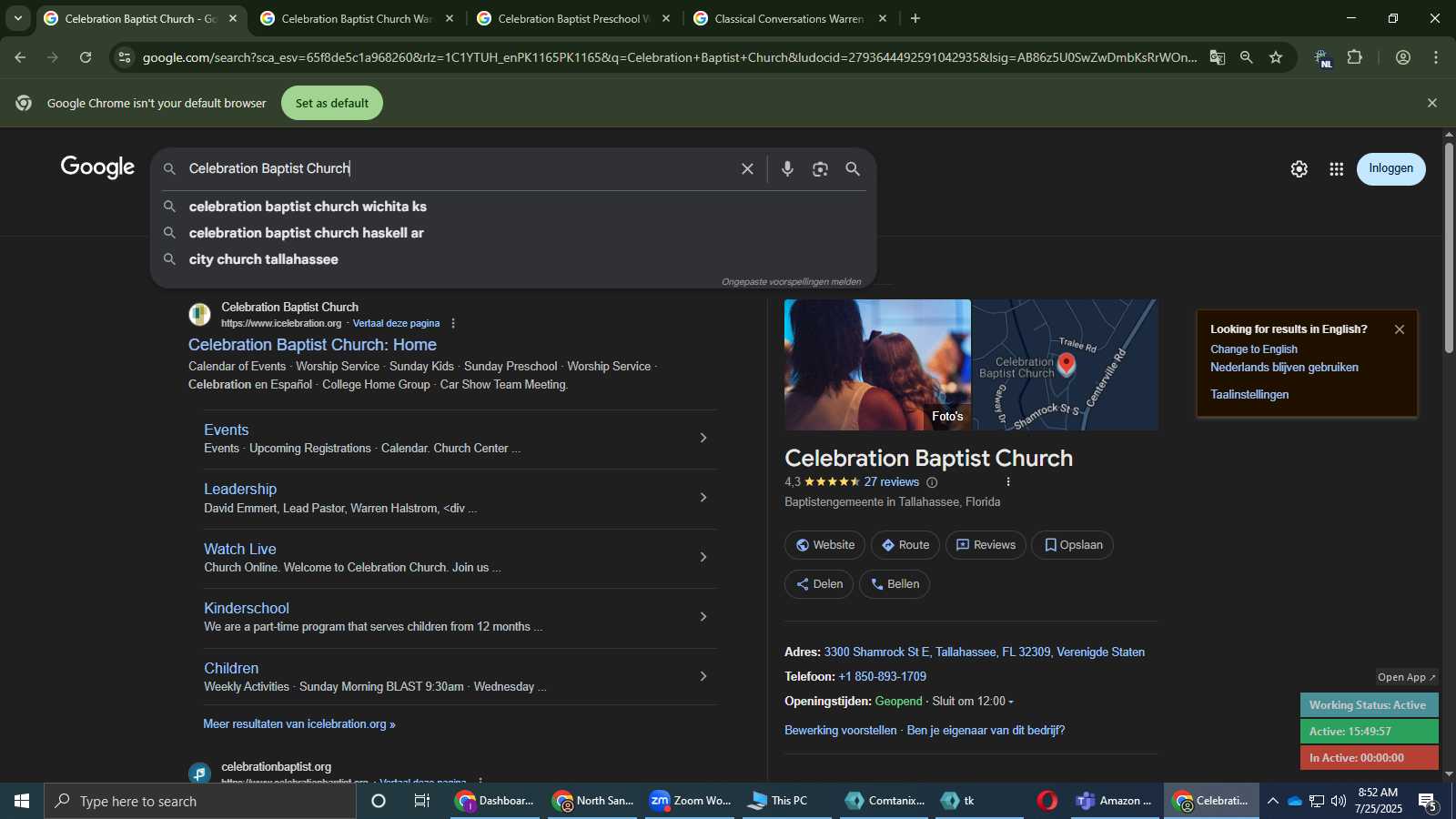Click the zoom magnifier icon in address bar
The height and width of the screenshot is (819, 1456).
tap(1247, 57)
